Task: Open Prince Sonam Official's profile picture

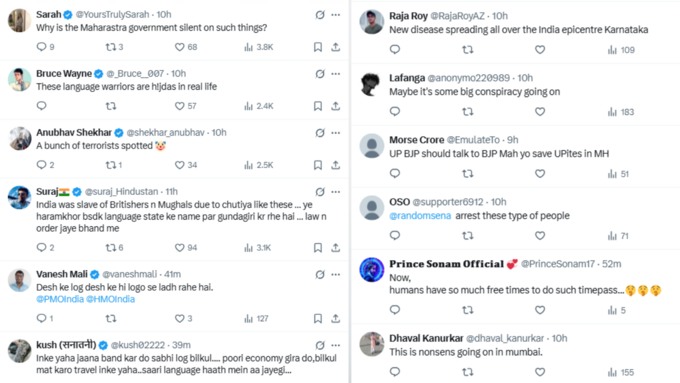Action: tap(372, 269)
